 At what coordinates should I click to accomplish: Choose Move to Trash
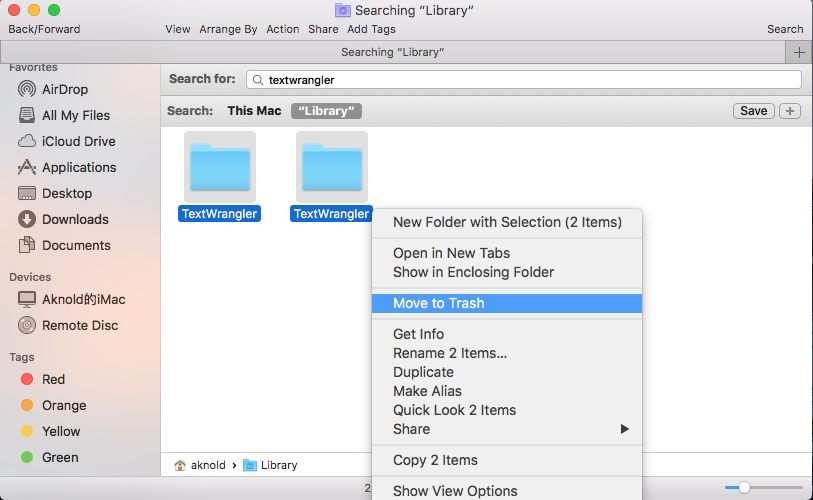pos(507,303)
